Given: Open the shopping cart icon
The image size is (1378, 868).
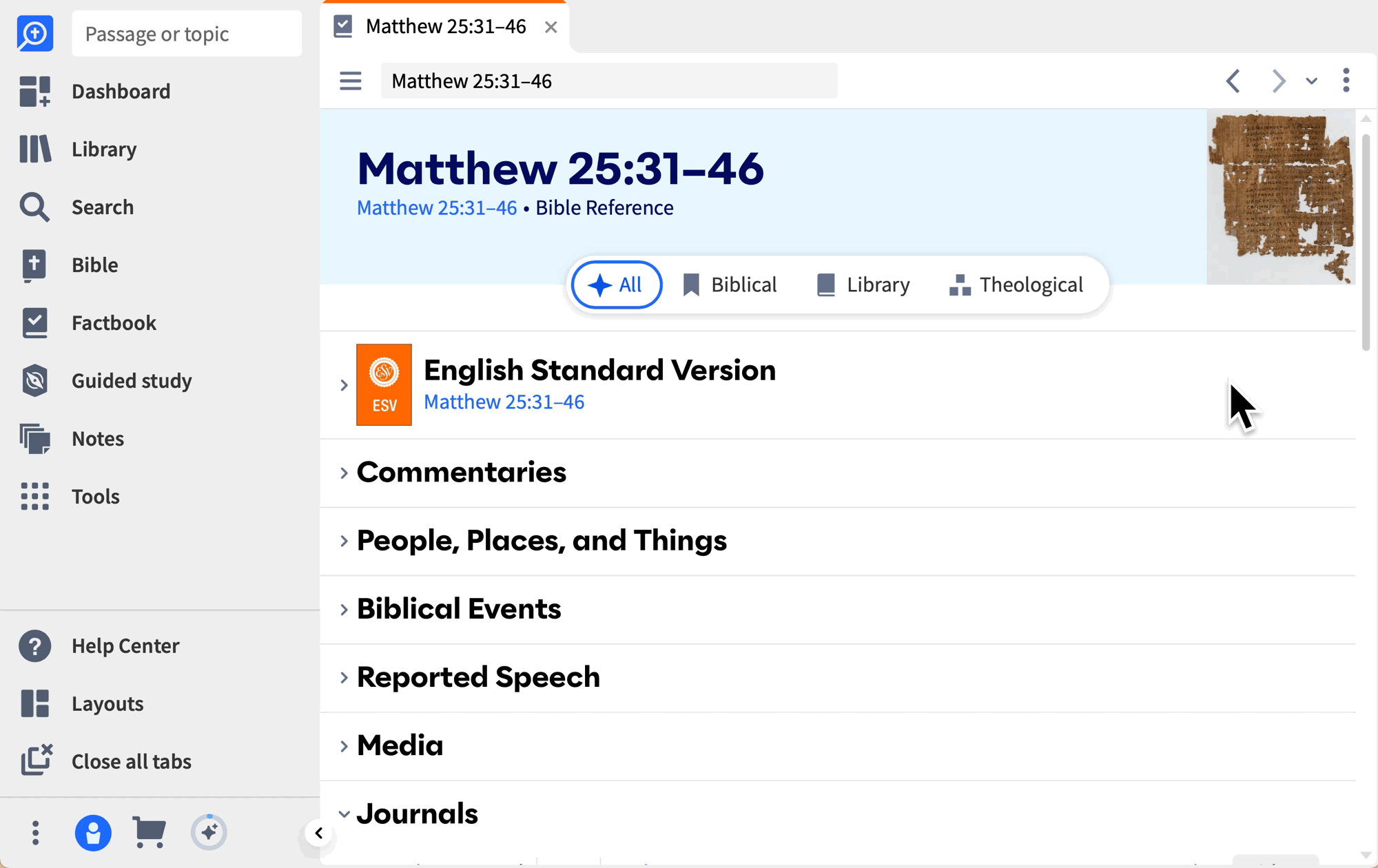Looking at the screenshot, I should coord(149,832).
